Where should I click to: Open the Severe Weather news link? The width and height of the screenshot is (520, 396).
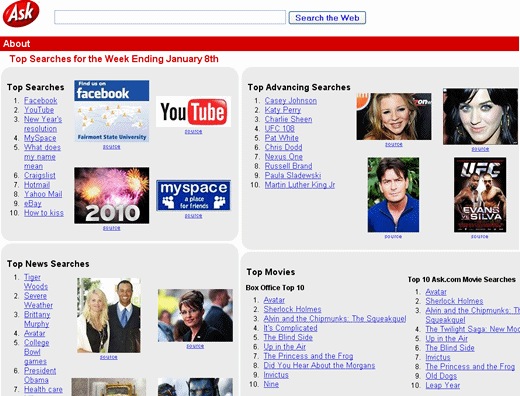[38, 300]
